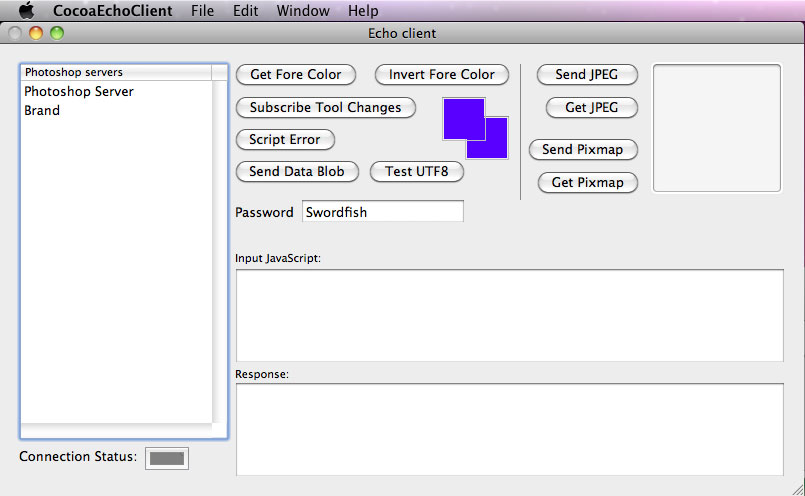Click inside the Input JavaScript text area
Viewport: 805px width, 496px height.
coord(510,316)
